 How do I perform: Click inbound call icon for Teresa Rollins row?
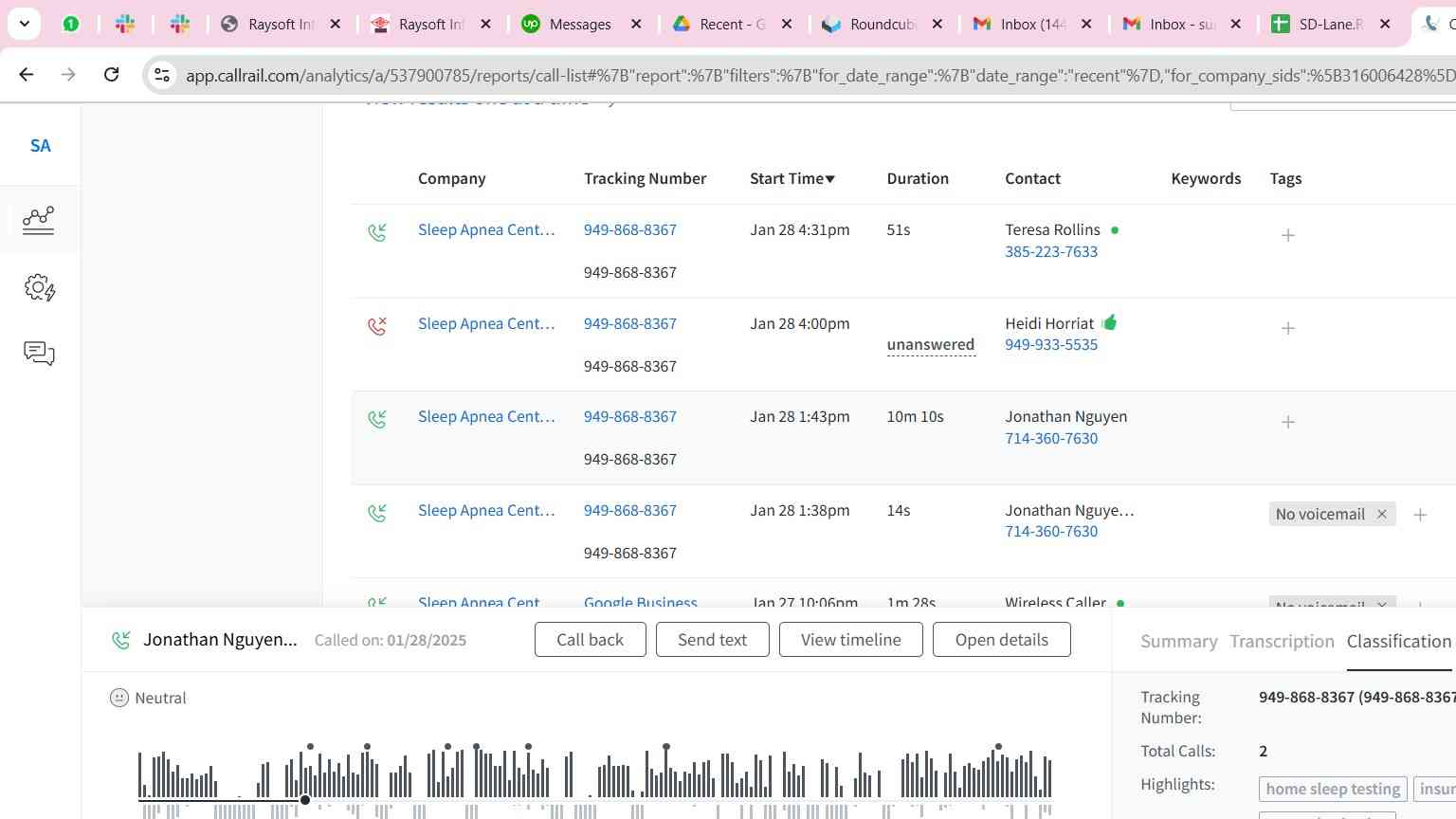377,232
